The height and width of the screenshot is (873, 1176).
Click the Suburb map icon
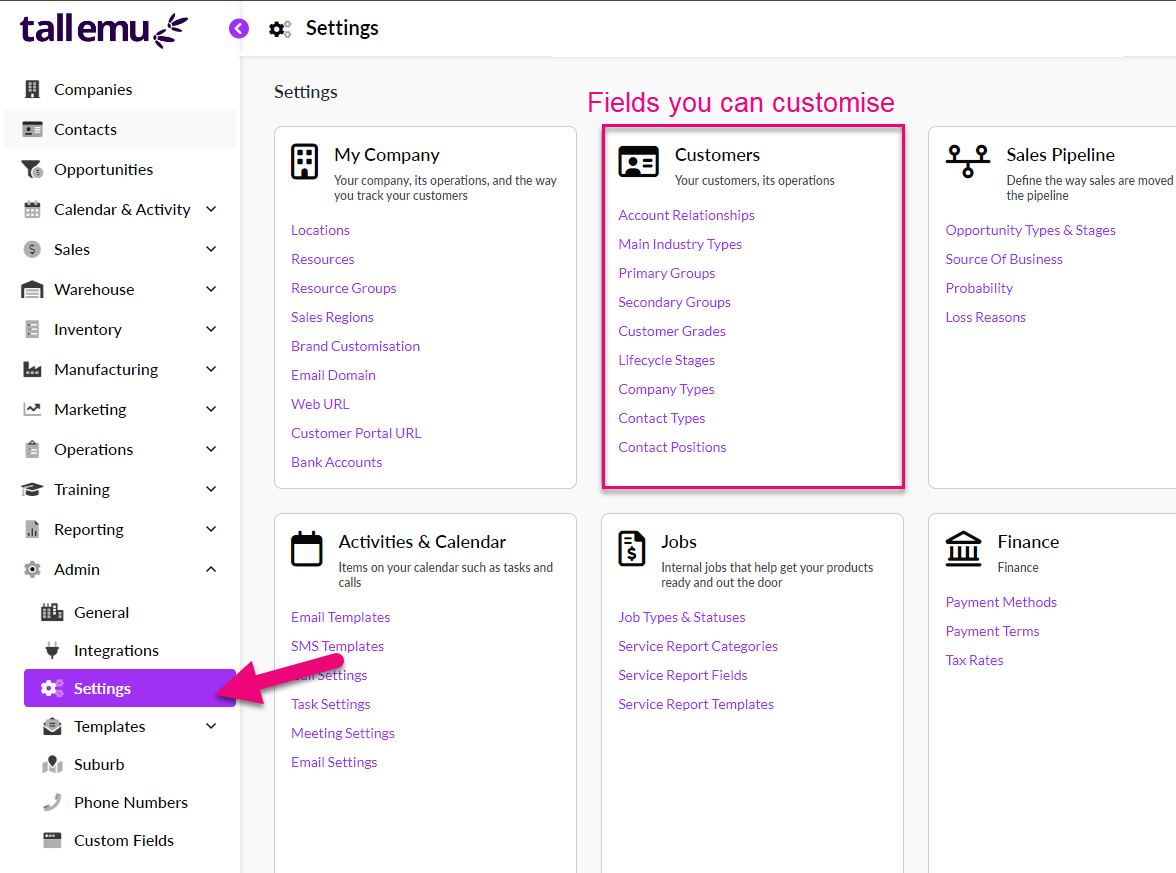coord(52,765)
